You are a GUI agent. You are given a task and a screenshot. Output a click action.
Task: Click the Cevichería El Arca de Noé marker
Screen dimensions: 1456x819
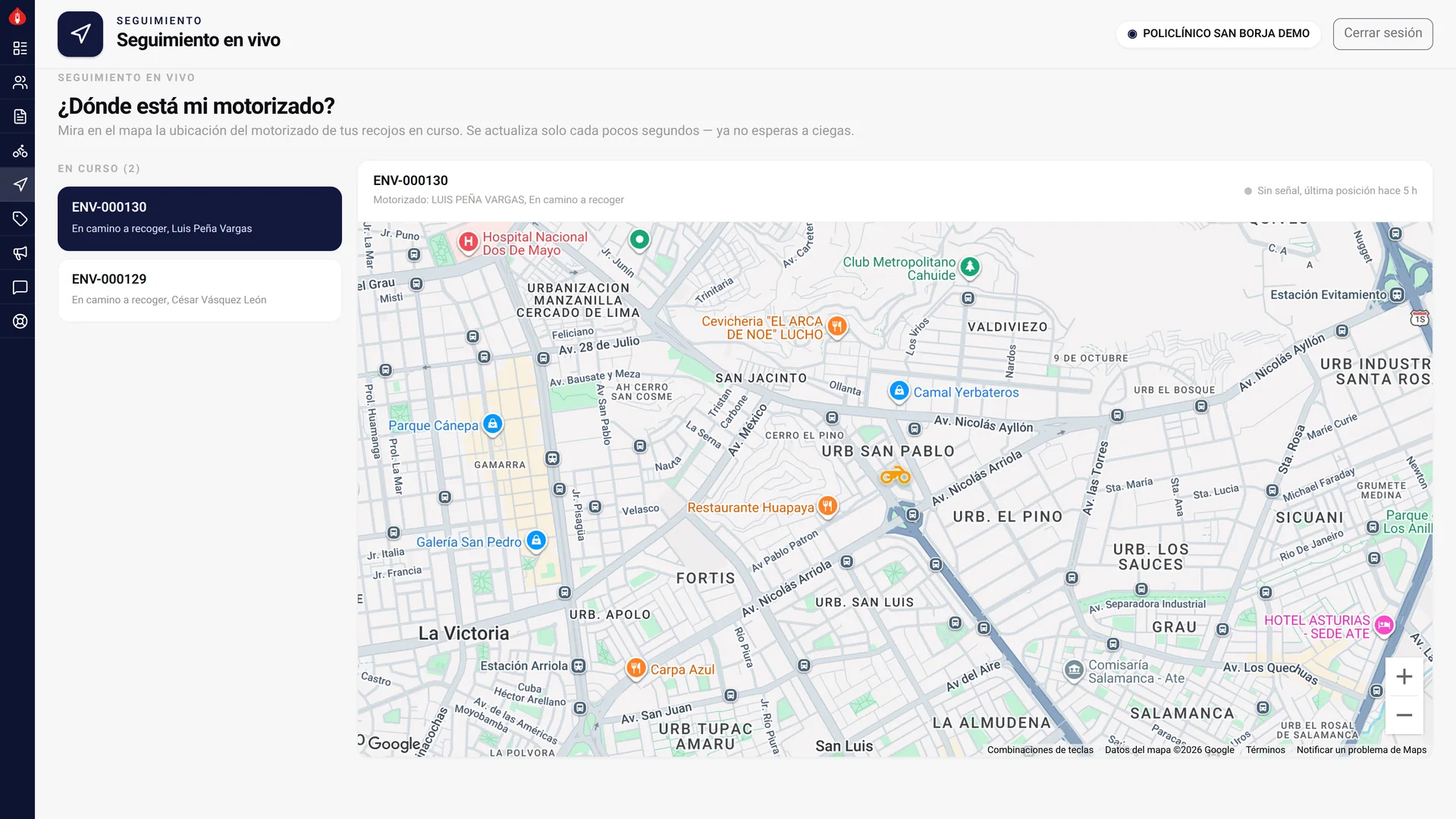(x=836, y=327)
